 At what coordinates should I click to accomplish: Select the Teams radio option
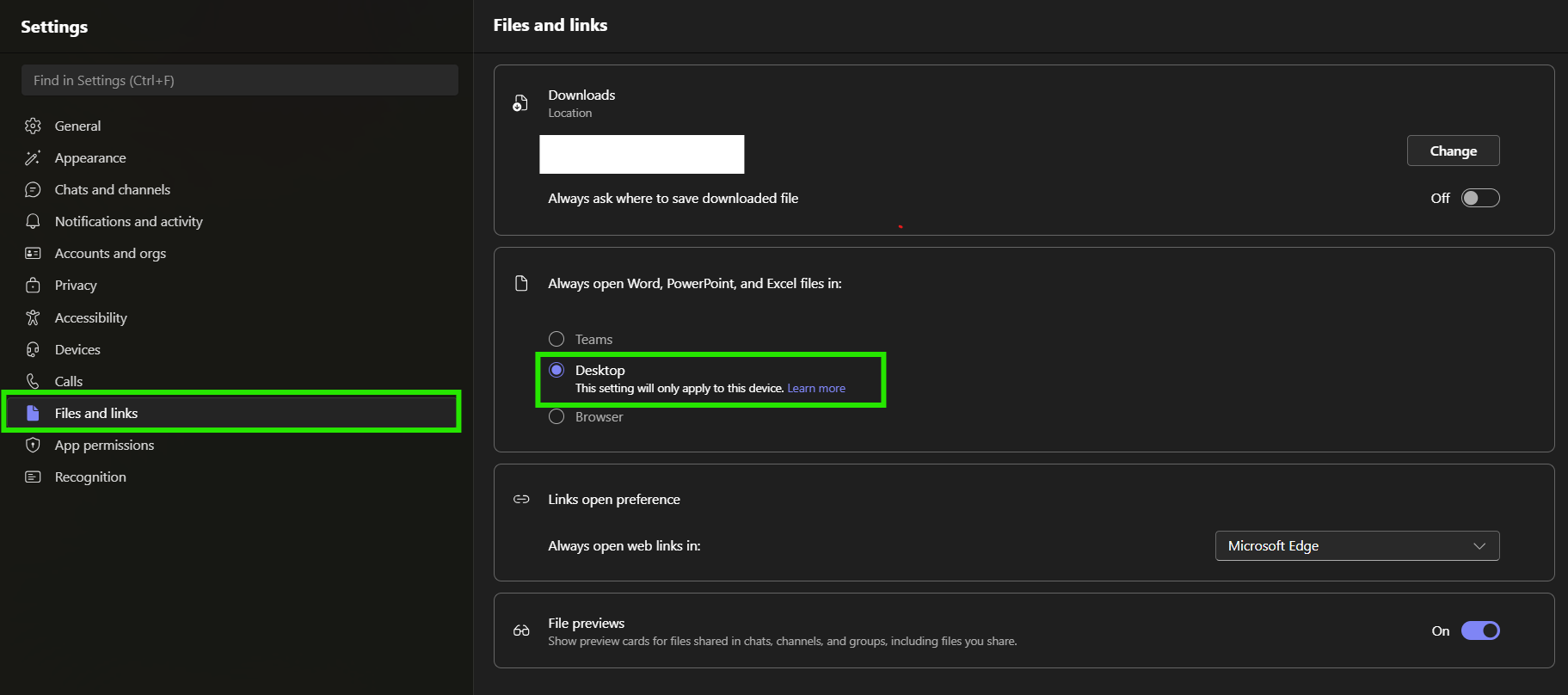tap(556, 339)
